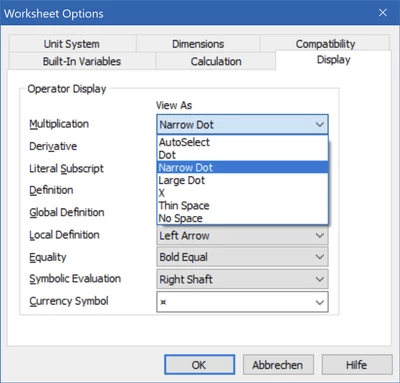Pick Large Dot from the list
The image size is (400, 383).
242,180
